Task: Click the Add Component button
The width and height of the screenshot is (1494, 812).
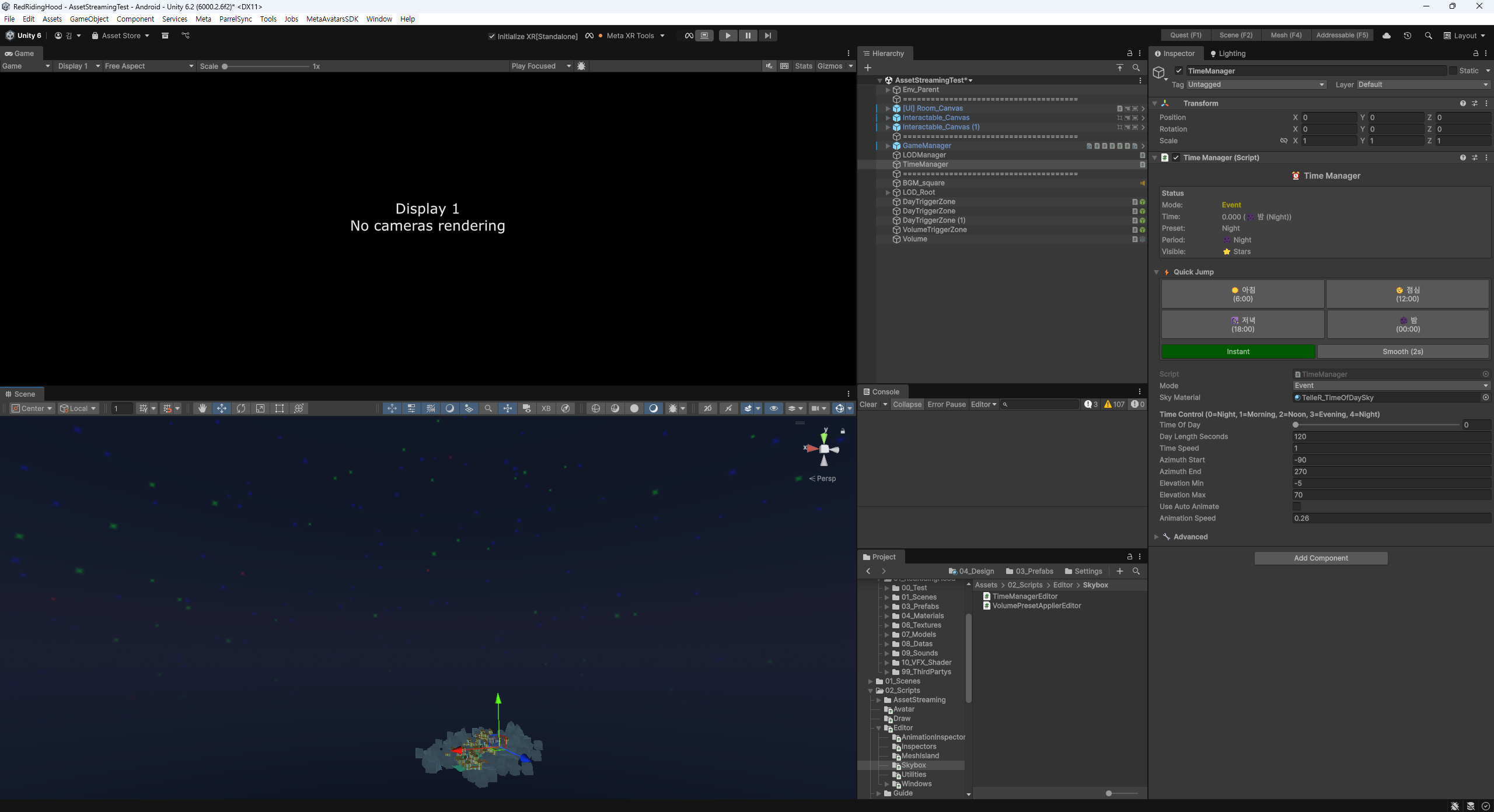Action: coord(1321,558)
